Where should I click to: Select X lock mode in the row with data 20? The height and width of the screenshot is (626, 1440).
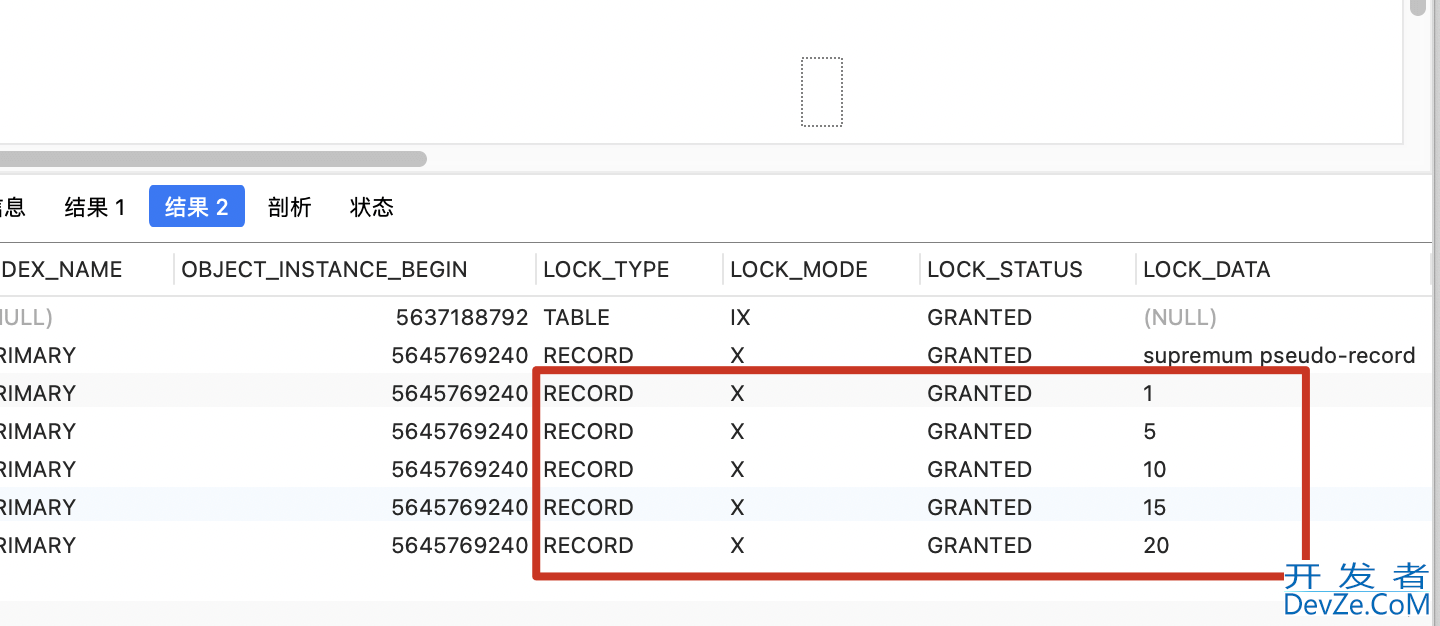click(x=738, y=546)
